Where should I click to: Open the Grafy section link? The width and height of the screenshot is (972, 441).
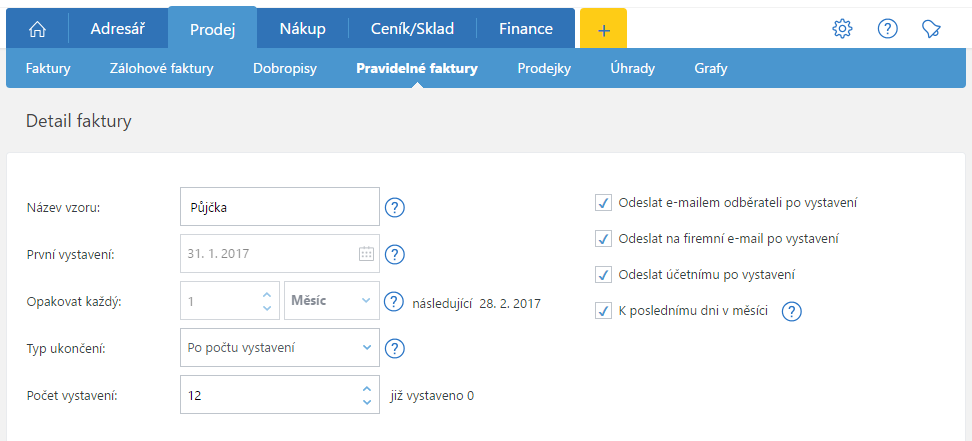click(710, 70)
